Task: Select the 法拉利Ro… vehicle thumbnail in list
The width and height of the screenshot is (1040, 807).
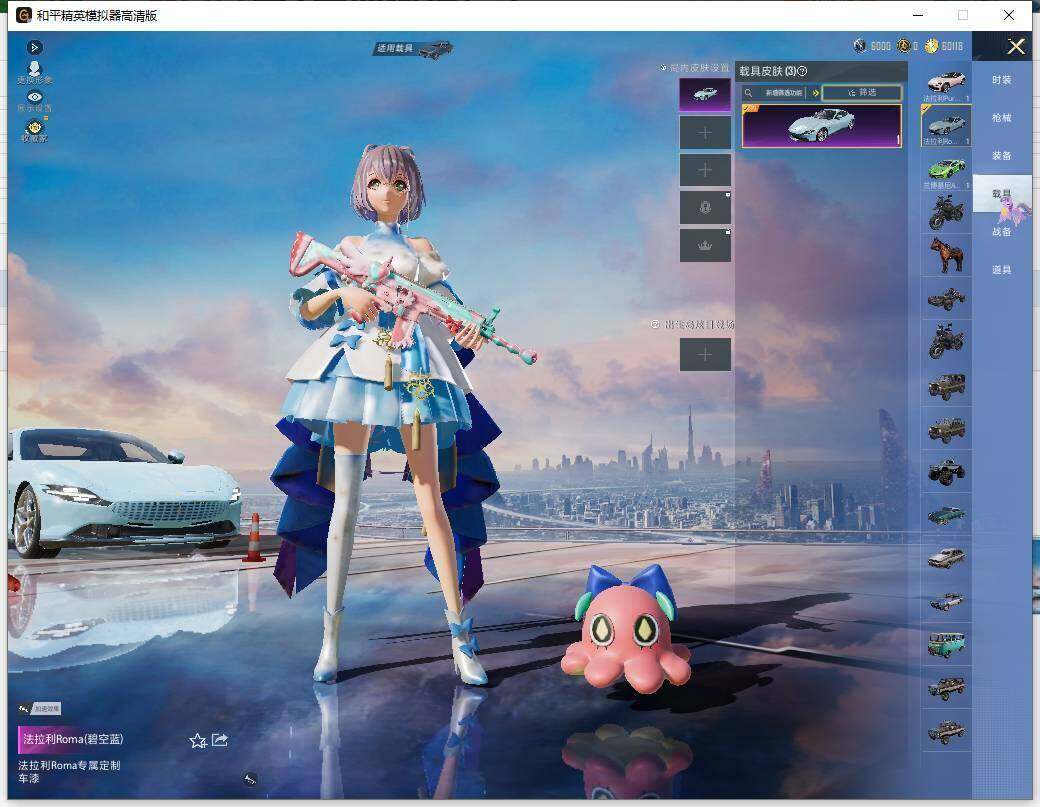Action: (946, 126)
